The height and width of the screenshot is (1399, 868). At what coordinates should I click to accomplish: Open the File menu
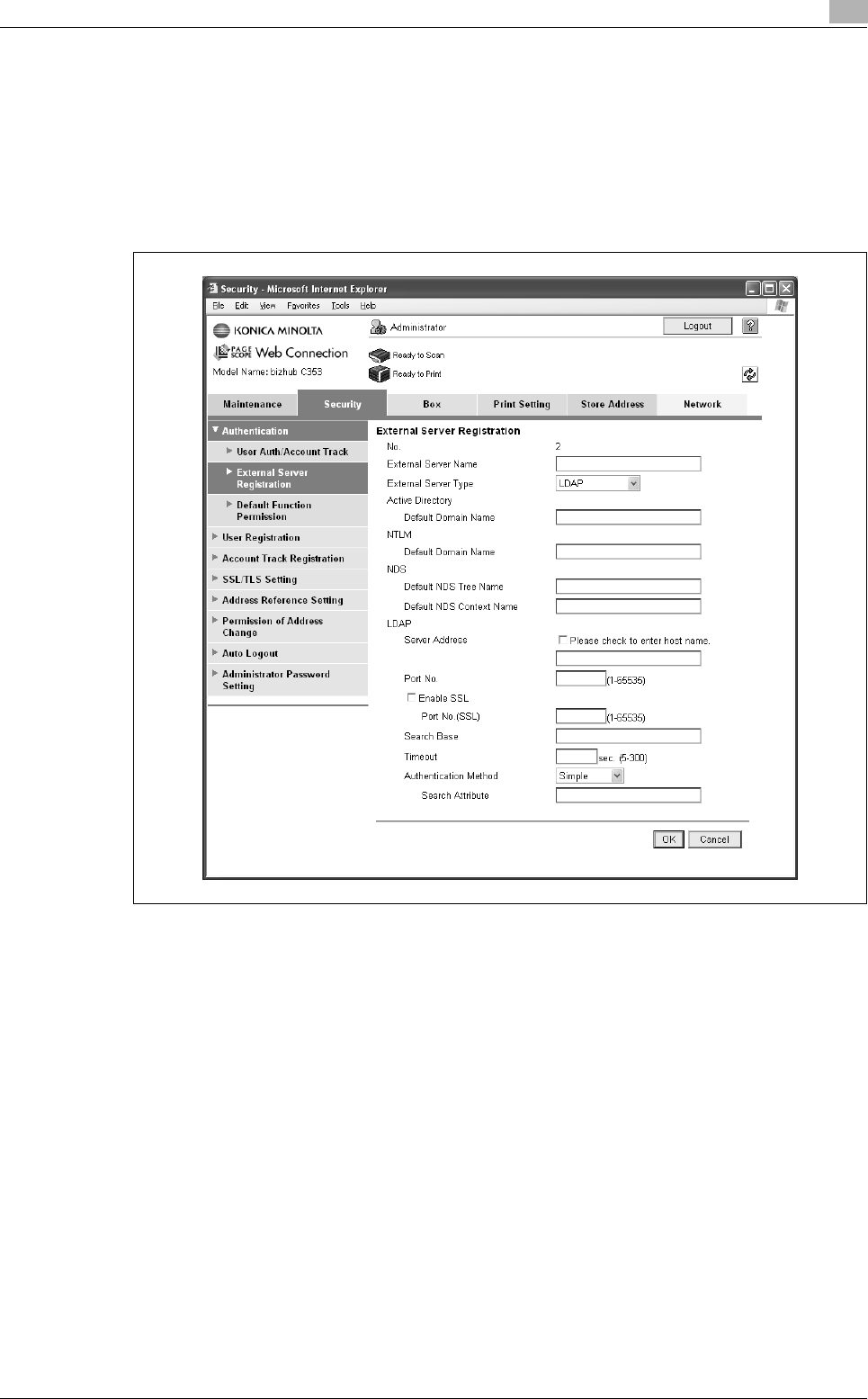click(219, 306)
